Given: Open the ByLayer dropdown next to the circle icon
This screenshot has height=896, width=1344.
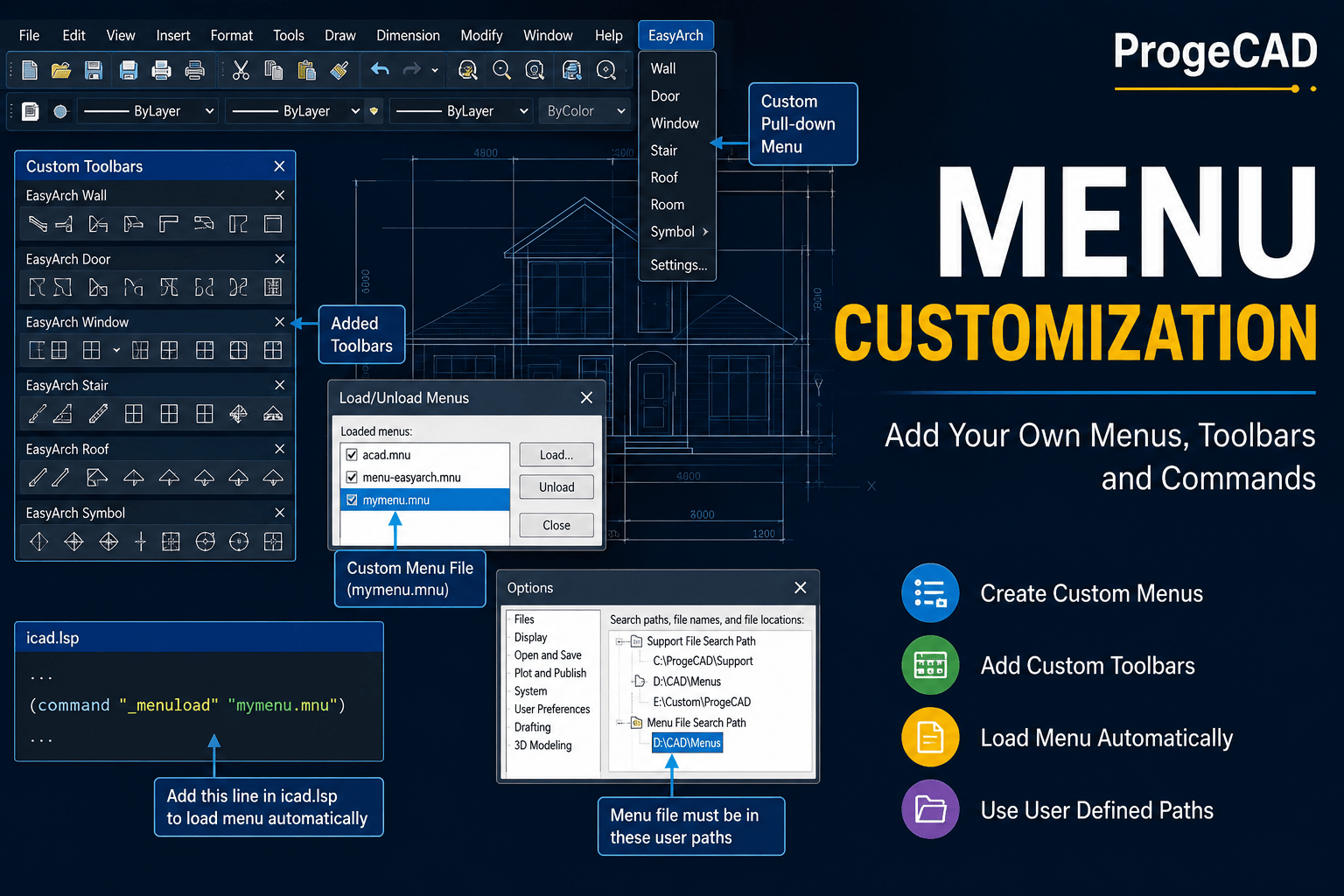Looking at the screenshot, I should click(148, 111).
